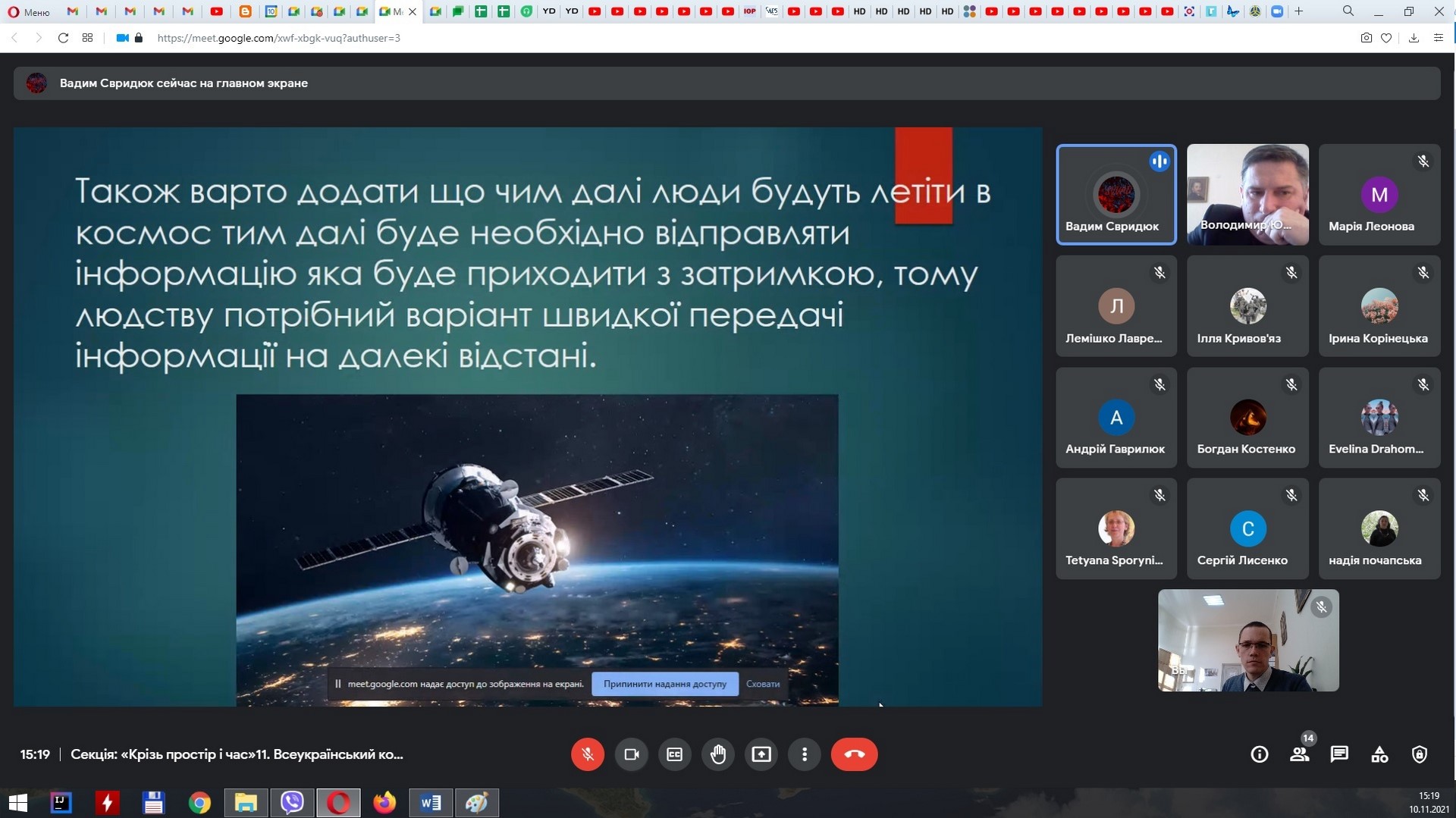Raise your hand in the meeting
Screen dimensions: 1456x818
(x=717, y=754)
